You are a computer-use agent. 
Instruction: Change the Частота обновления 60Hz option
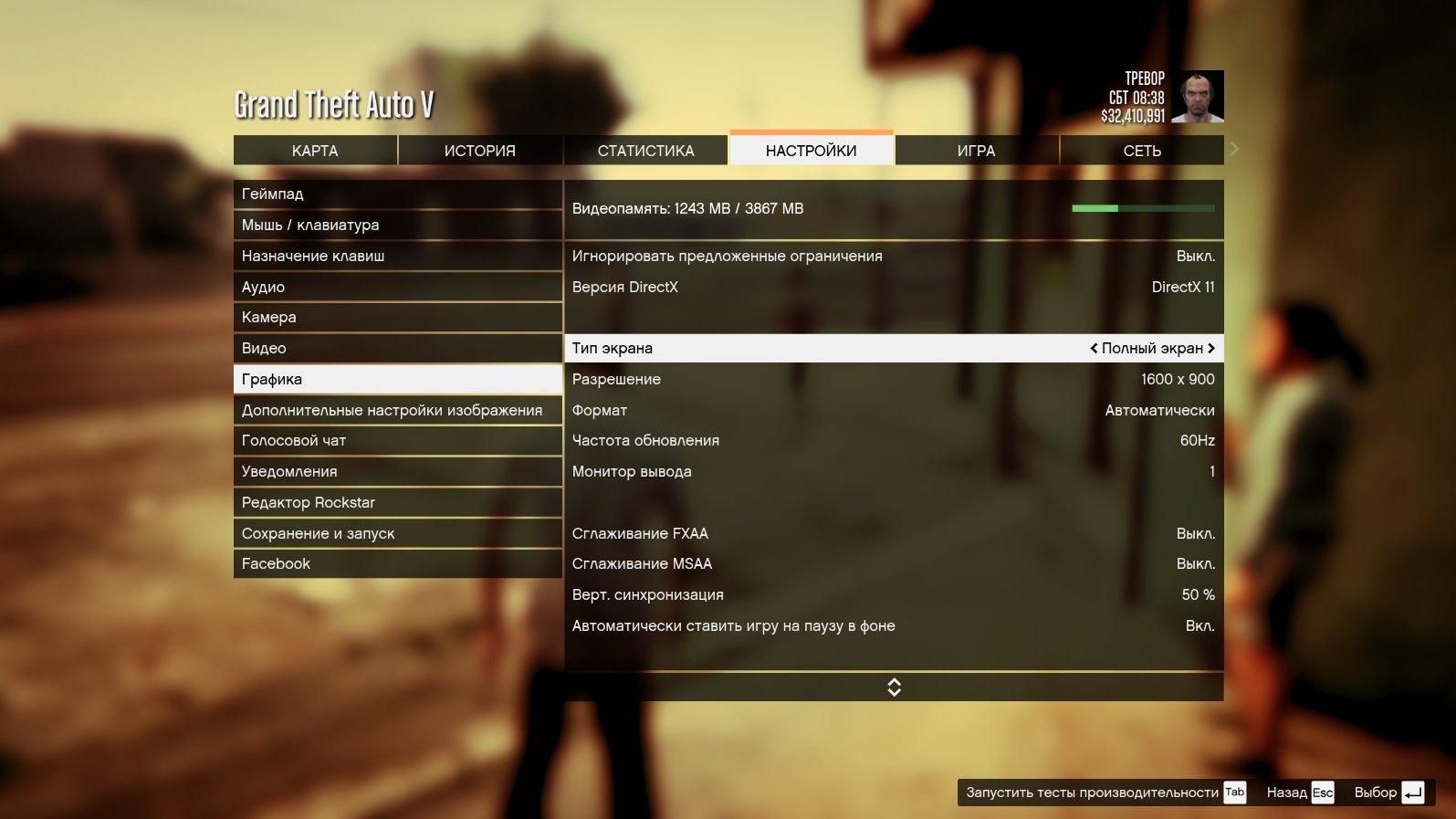coord(894,440)
